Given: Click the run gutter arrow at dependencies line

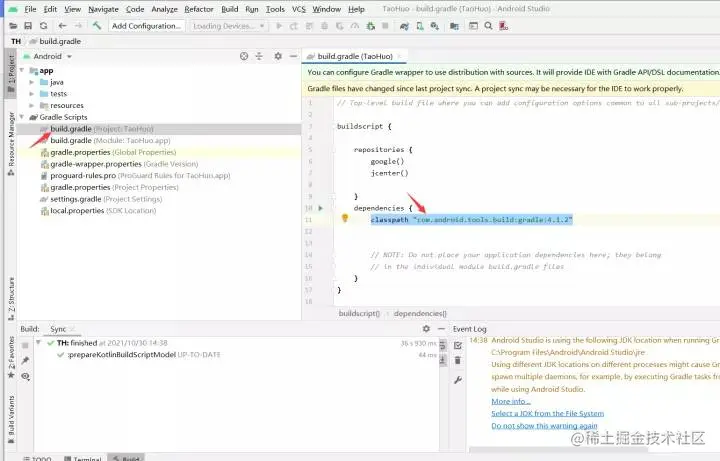Looking at the screenshot, I should 321,208.
